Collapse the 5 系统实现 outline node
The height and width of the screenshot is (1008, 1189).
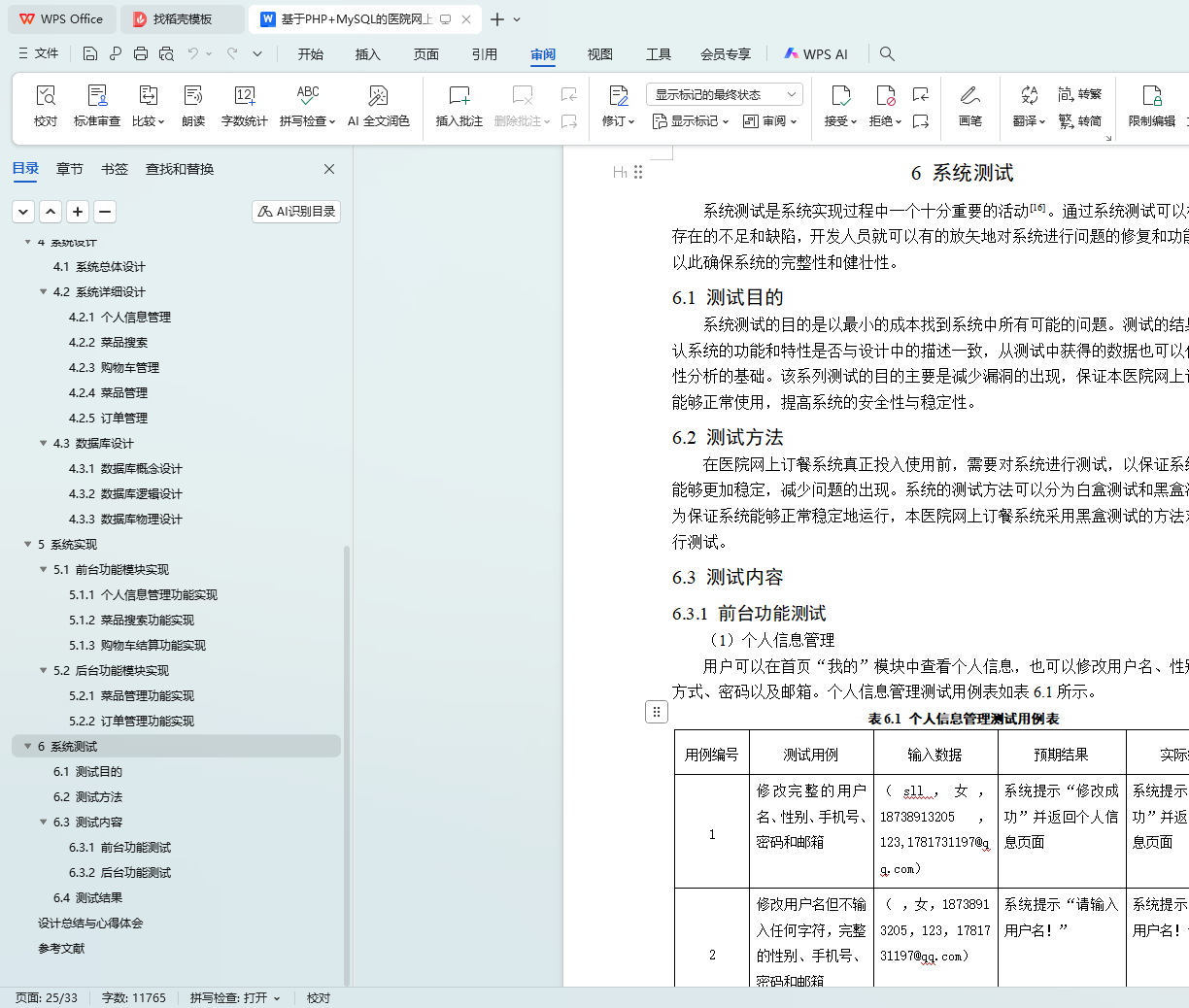click(27, 544)
